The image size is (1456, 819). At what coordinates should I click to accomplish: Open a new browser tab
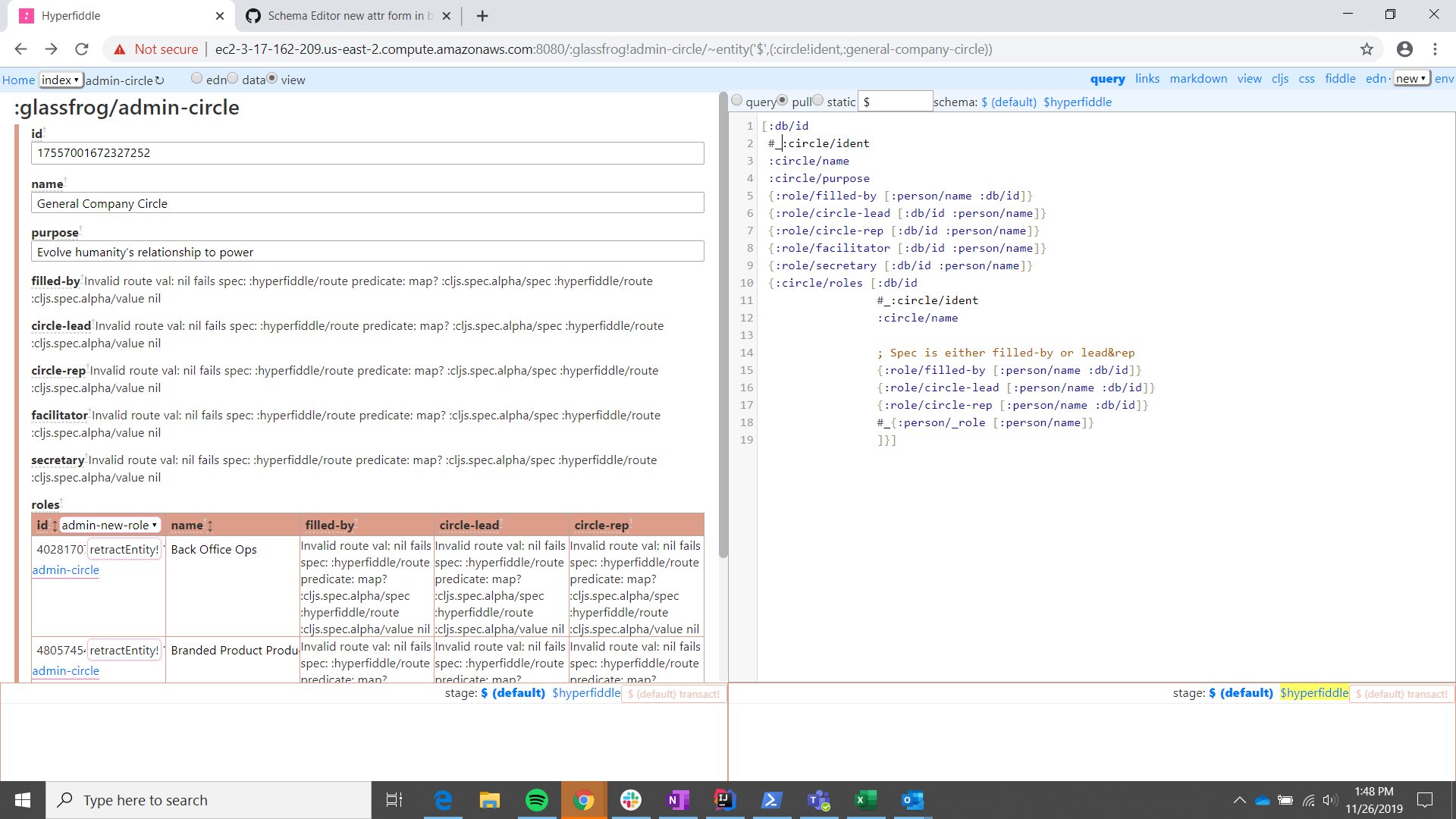pos(482,16)
